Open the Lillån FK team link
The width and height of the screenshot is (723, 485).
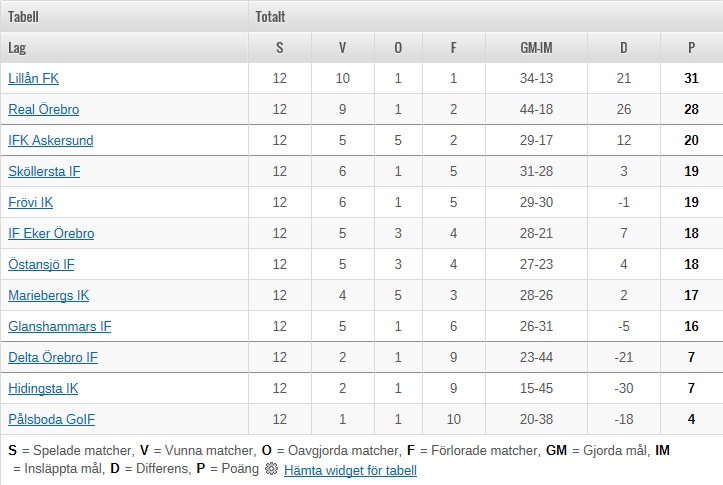click(x=34, y=78)
